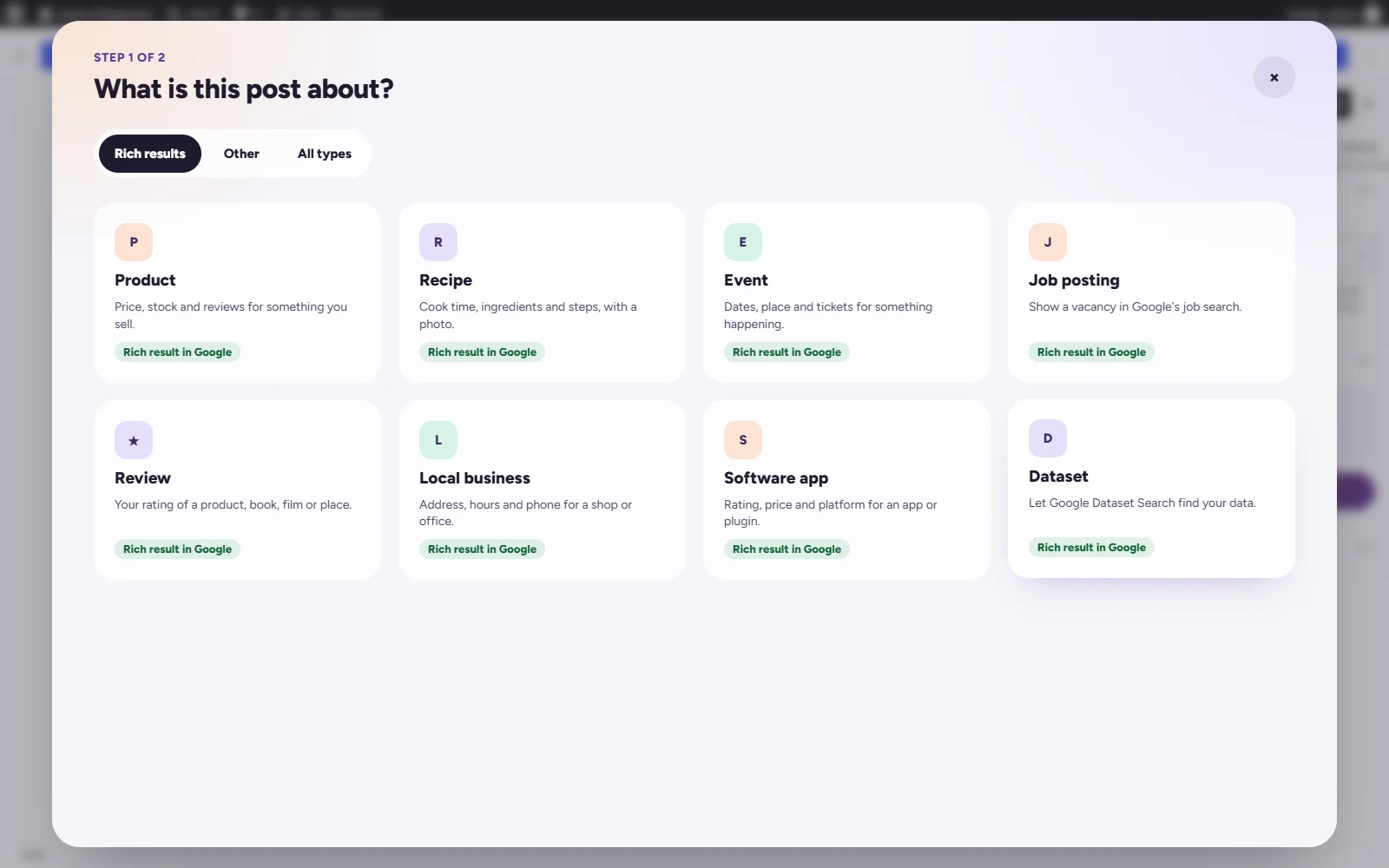Click Rich result badge on Product card
This screenshot has height=868, width=1389.
point(177,352)
